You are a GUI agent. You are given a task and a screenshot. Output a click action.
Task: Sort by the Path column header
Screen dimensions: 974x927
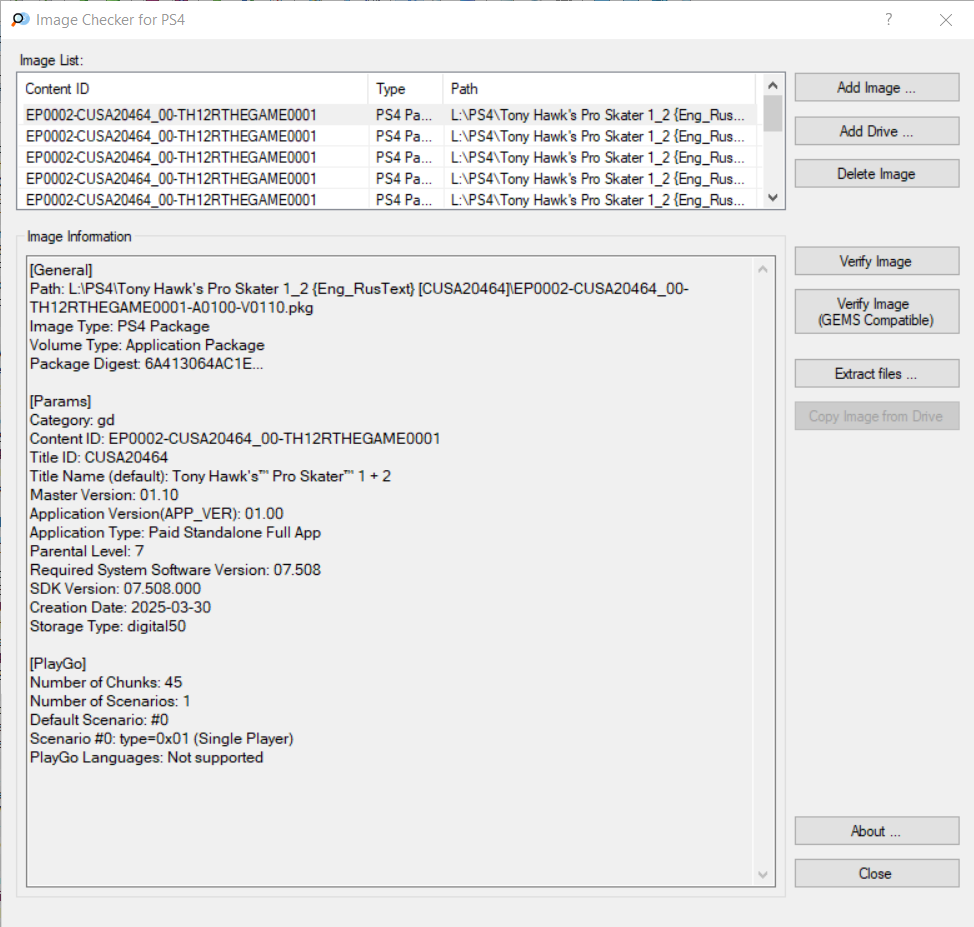click(599, 89)
